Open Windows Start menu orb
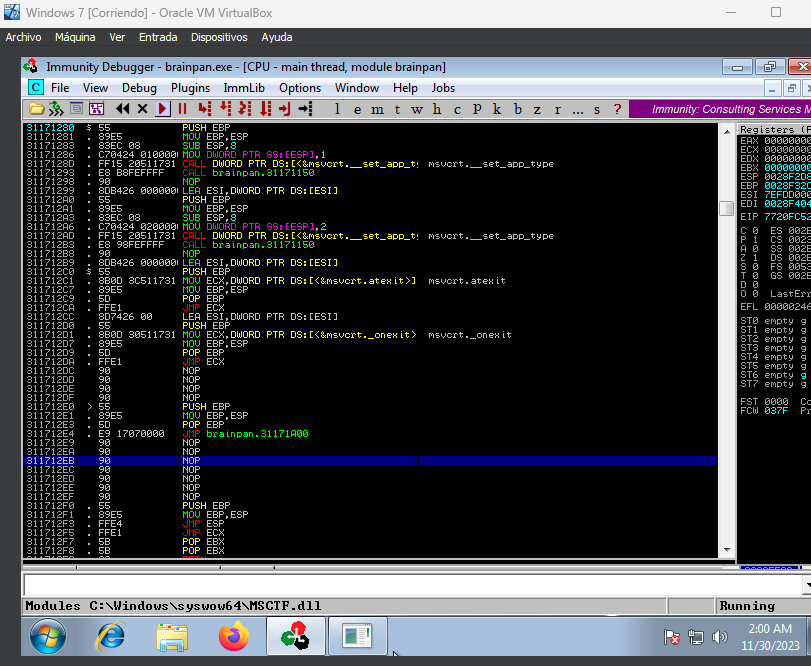Viewport: 811px width, 666px height. pos(48,636)
